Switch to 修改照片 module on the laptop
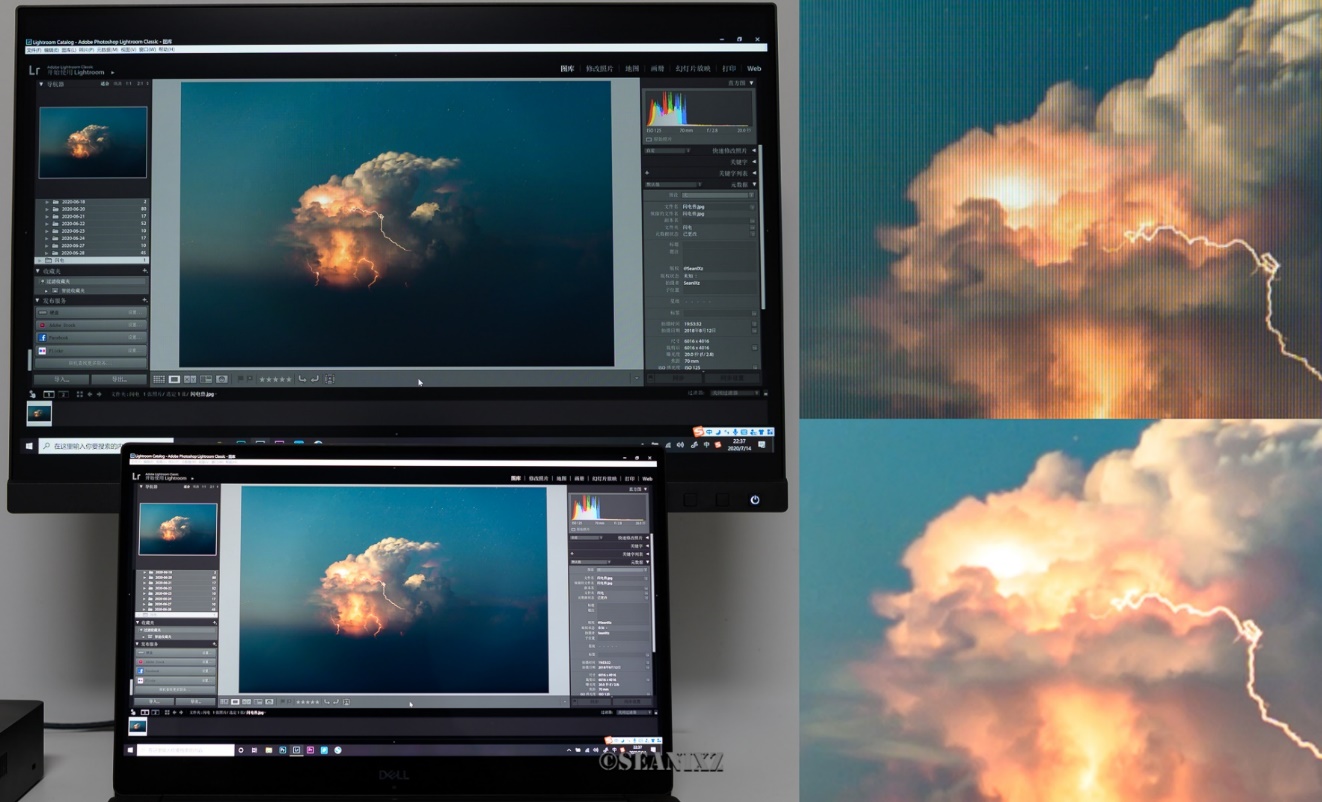This screenshot has width=1322, height=802. pyautogui.click(x=539, y=479)
